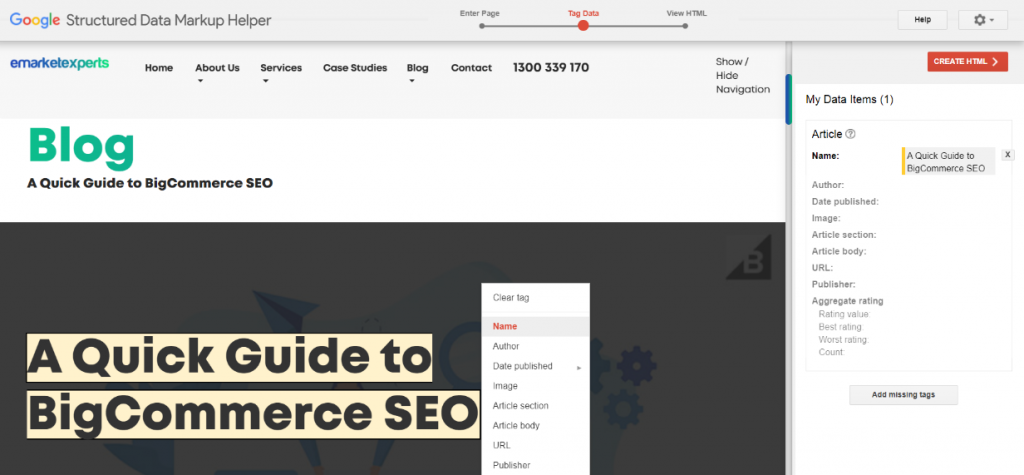Open the Case Studies page link
This screenshot has height=475, width=1024.
tap(354, 68)
